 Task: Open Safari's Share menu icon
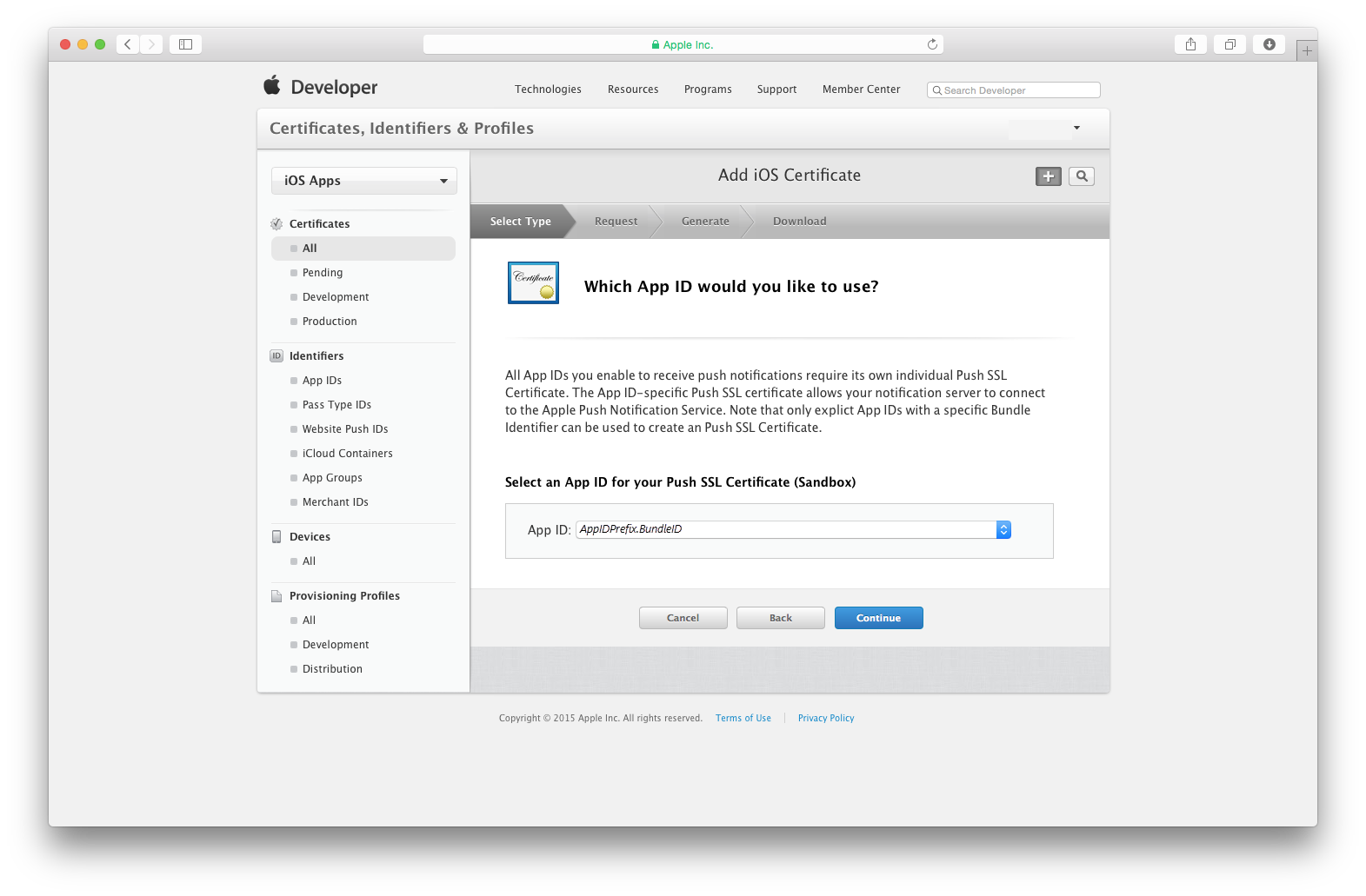click(x=1190, y=44)
